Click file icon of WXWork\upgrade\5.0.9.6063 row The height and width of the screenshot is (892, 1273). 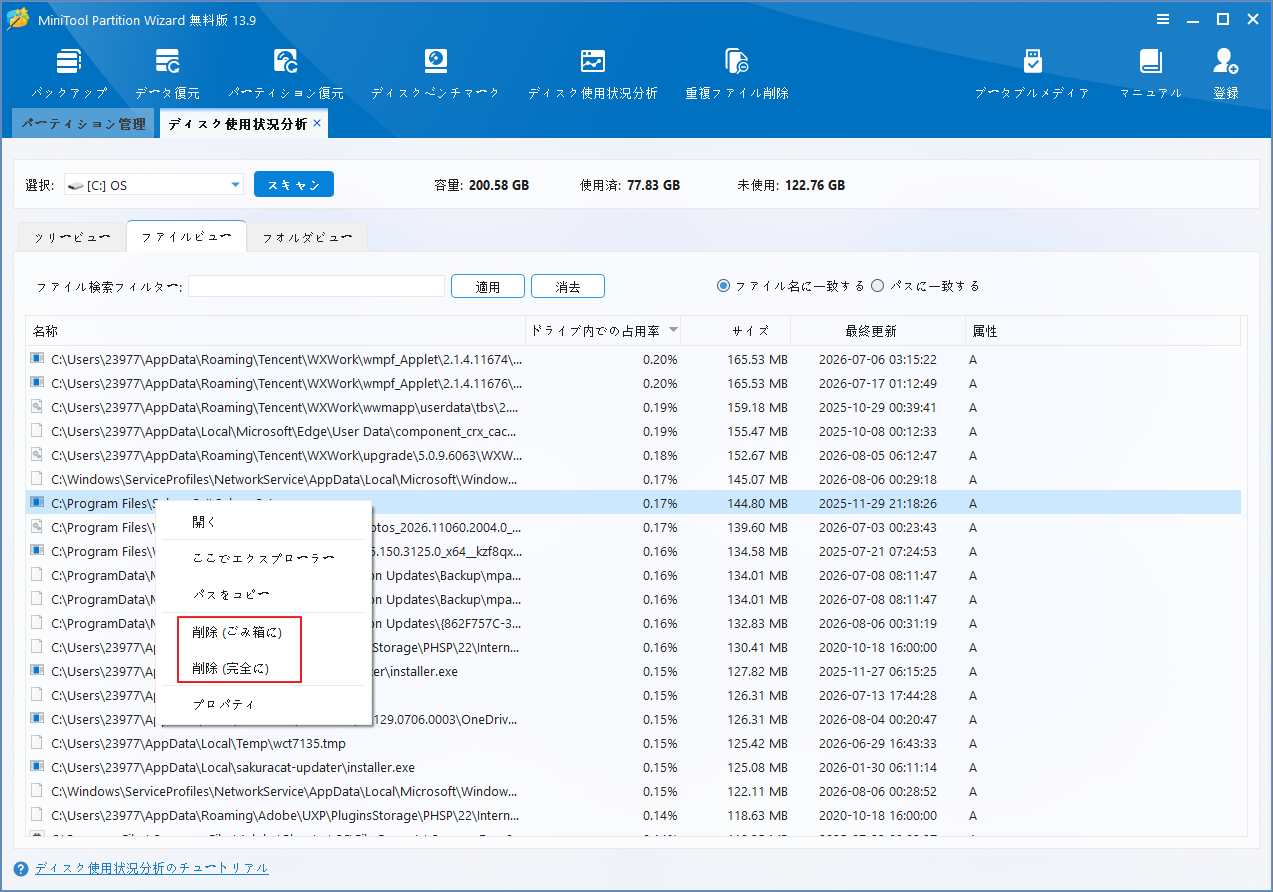pyautogui.click(x=37, y=455)
